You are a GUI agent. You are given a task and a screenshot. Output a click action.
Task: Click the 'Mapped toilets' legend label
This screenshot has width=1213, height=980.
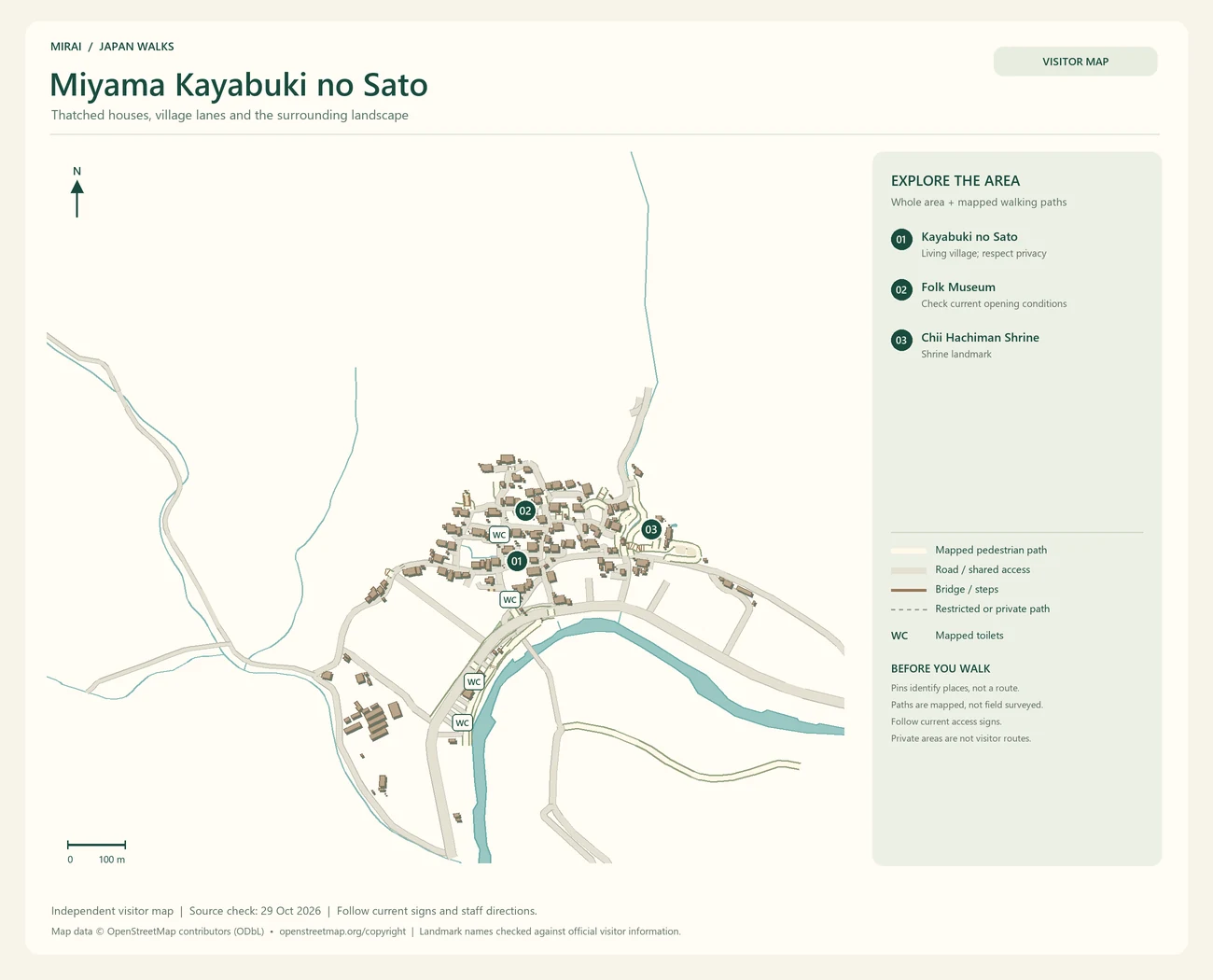coord(969,636)
